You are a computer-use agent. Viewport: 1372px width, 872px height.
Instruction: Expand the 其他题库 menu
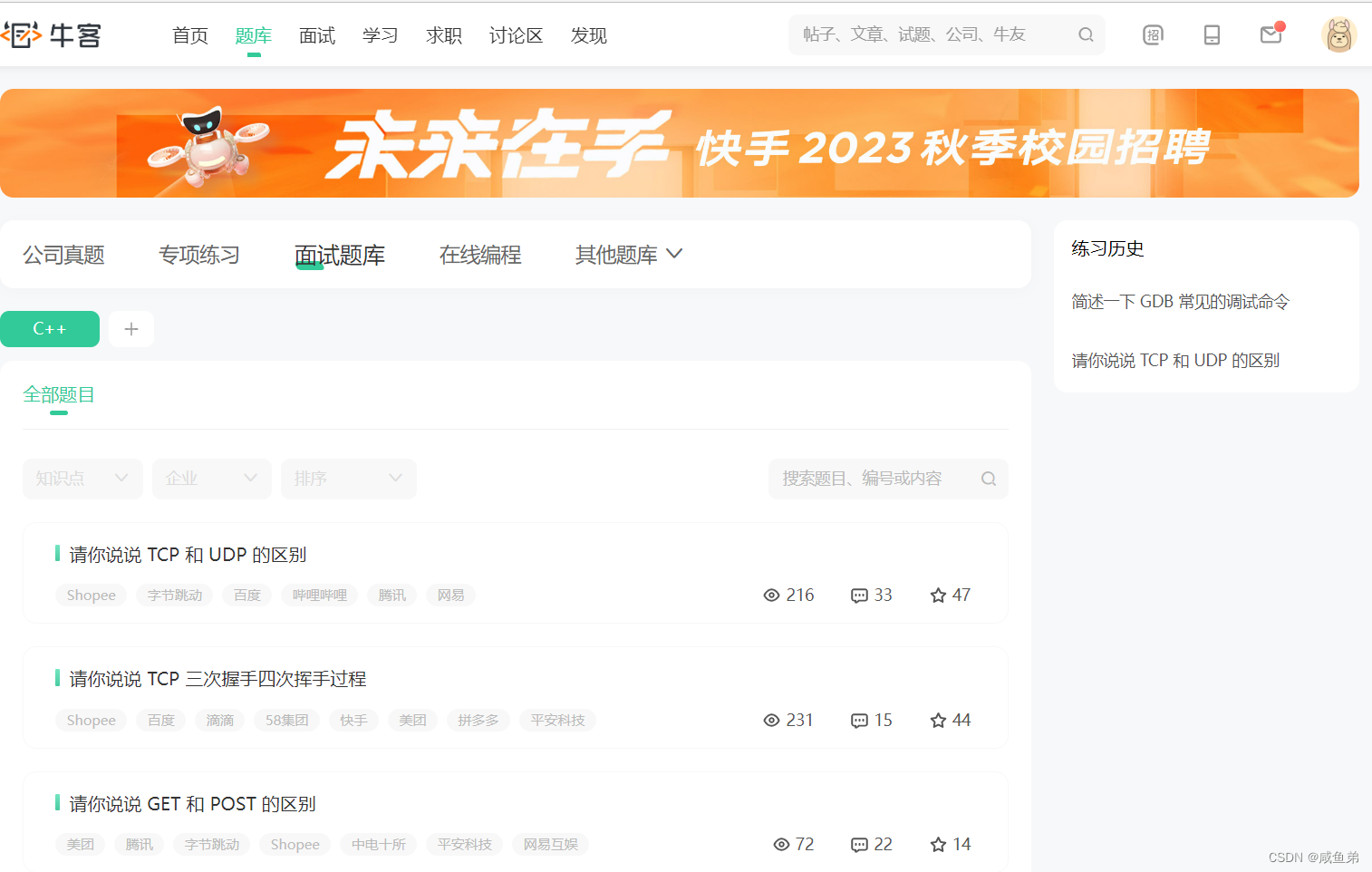[628, 255]
